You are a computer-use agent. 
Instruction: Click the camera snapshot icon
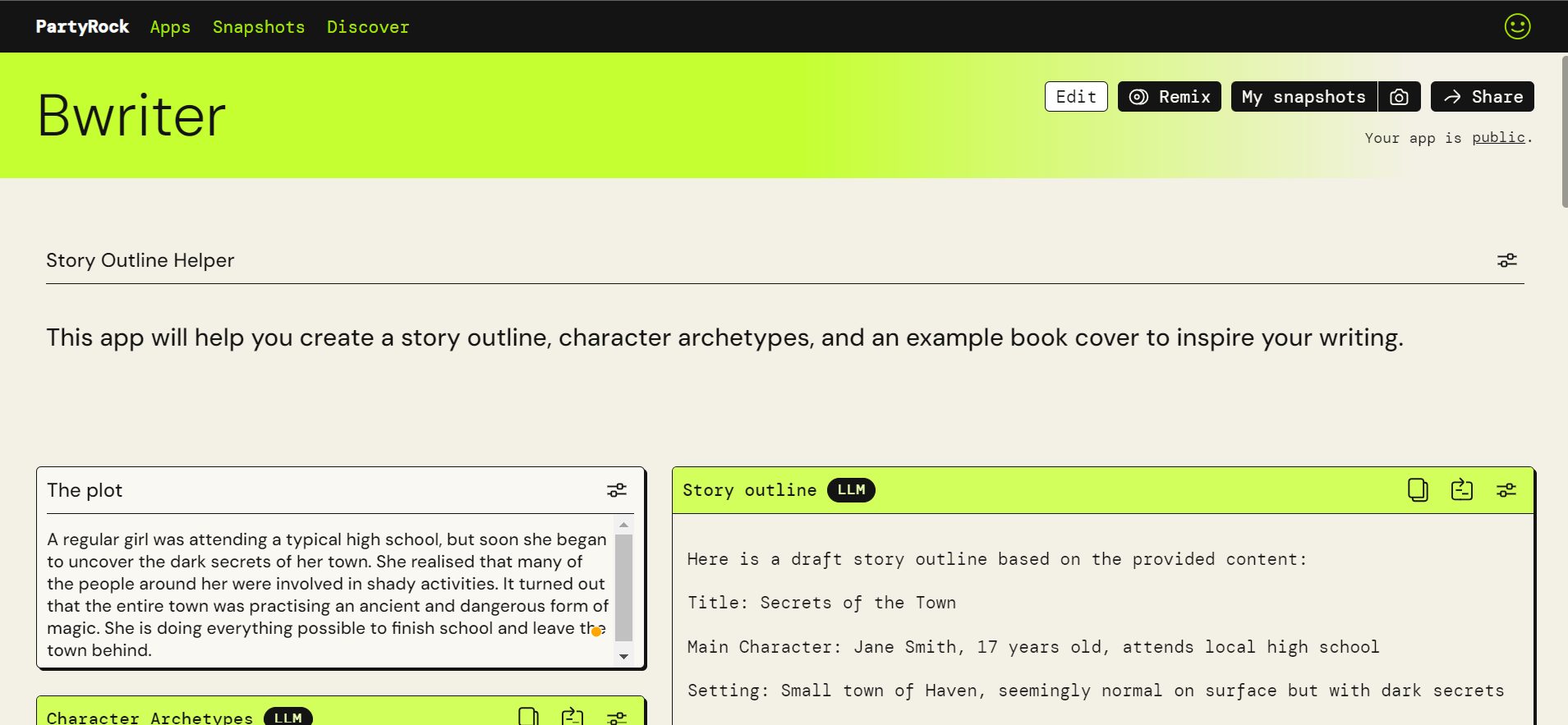[x=1399, y=97]
